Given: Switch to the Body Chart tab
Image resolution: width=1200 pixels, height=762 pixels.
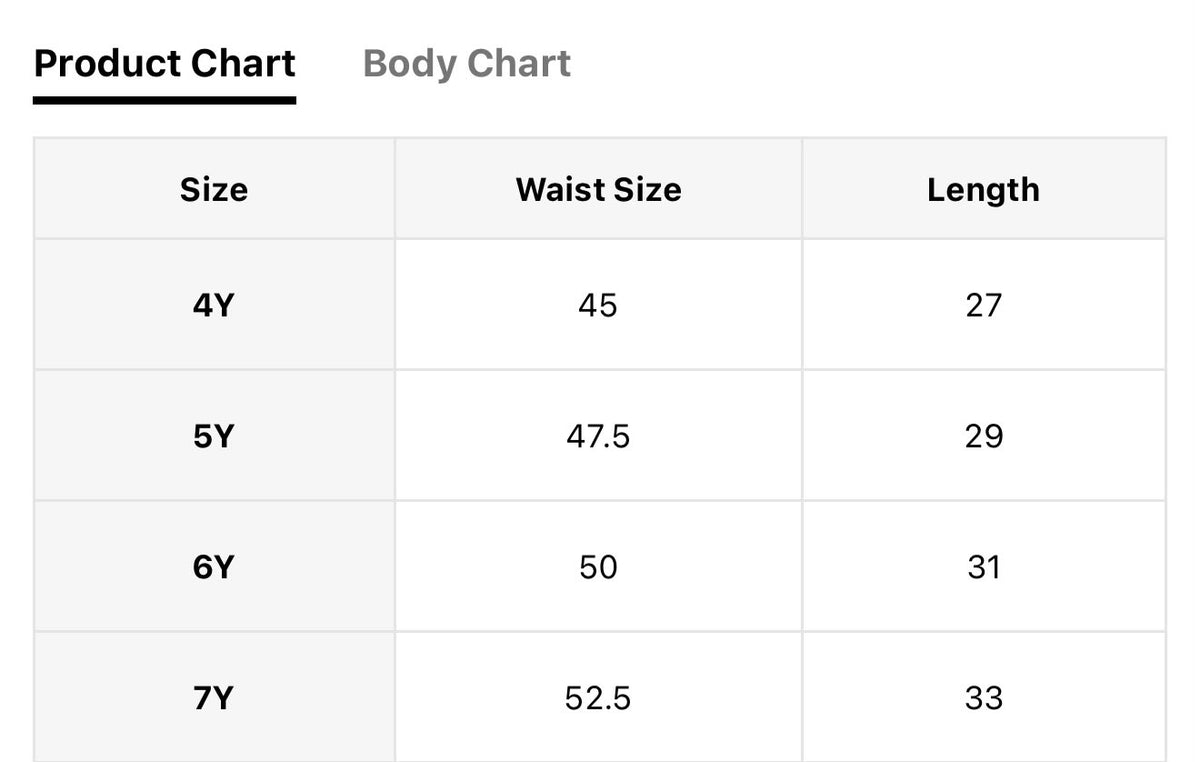Looking at the screenshot, I should [x=467, y=64].
